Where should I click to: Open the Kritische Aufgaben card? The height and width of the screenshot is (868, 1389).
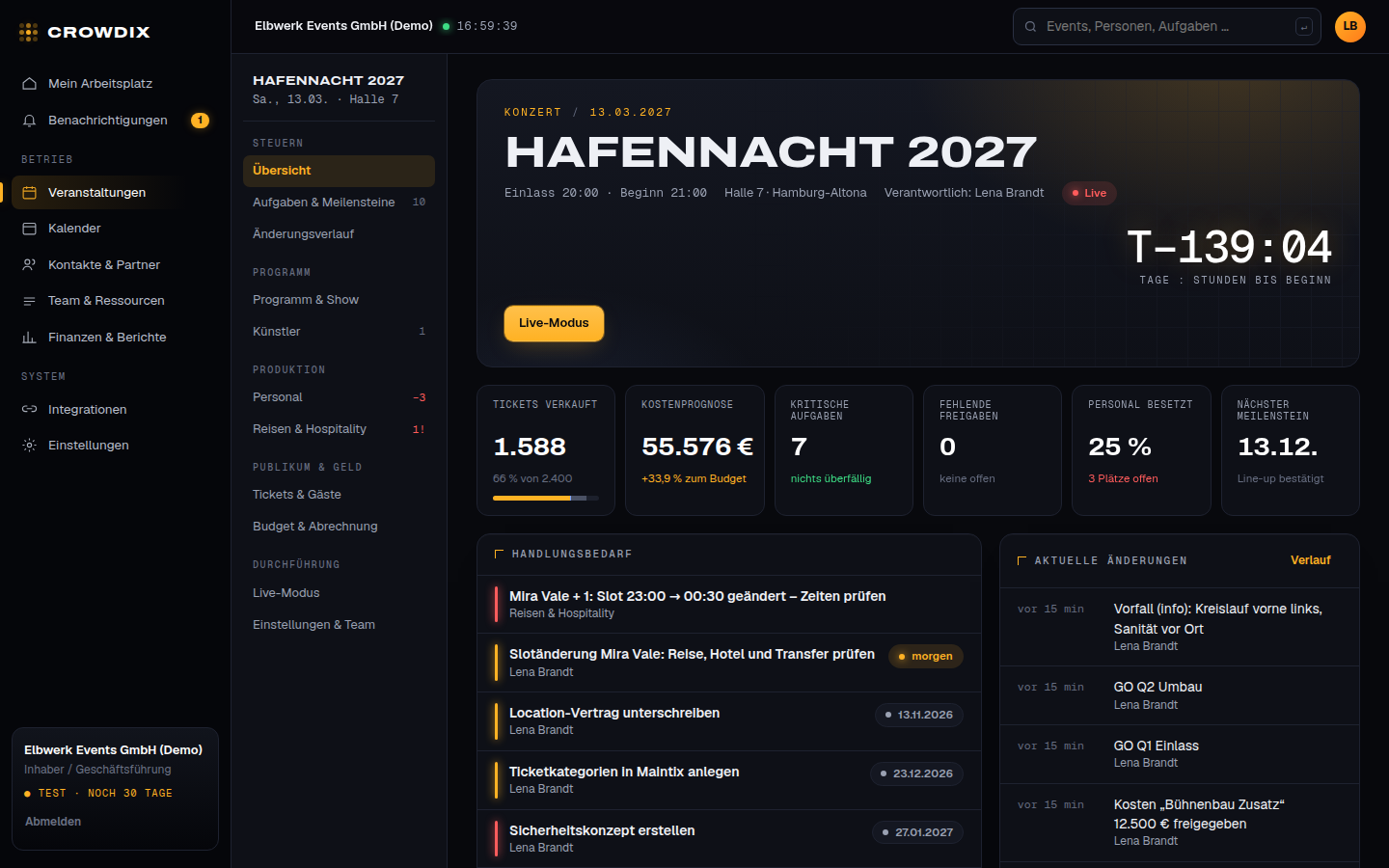coord(844,450)
